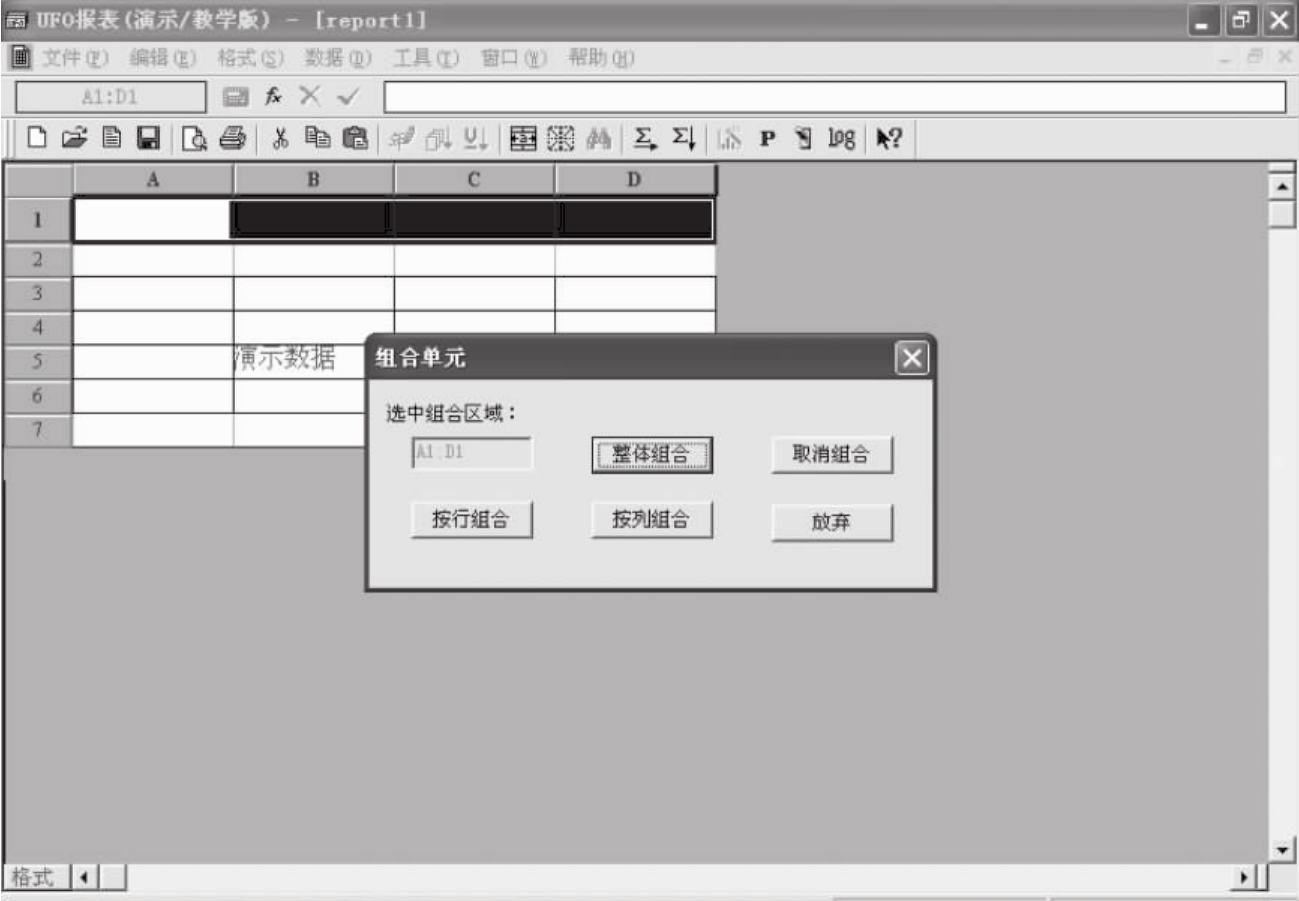Click the sum right arrow icon
The image size is (1299, 901).
[646, 139]
